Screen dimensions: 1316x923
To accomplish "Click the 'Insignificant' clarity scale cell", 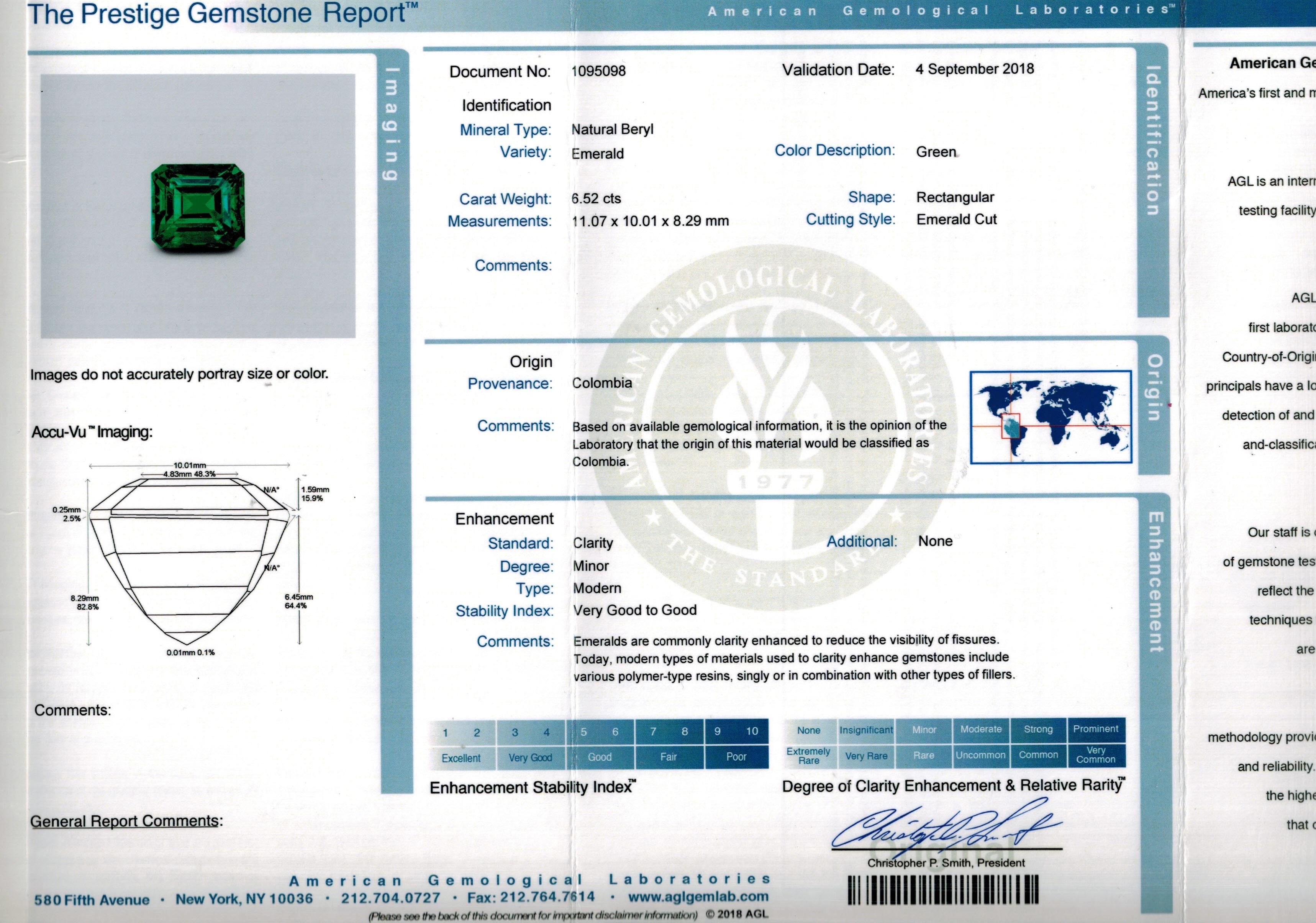I will (x=866, y=730).
